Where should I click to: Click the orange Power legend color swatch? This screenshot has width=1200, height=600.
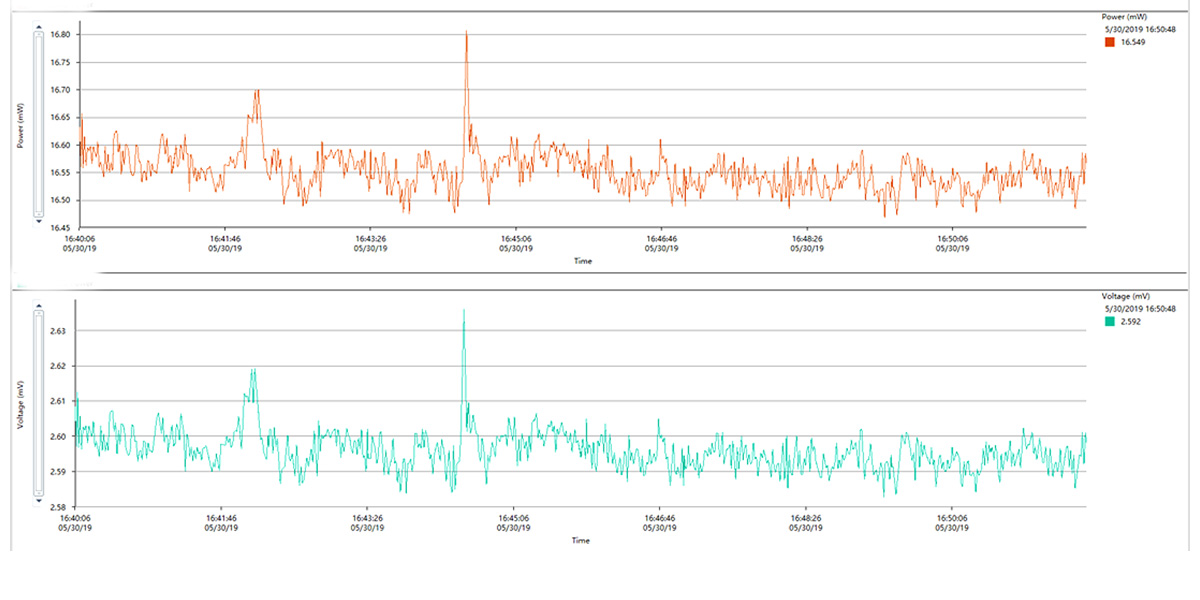click(1110, 43)
